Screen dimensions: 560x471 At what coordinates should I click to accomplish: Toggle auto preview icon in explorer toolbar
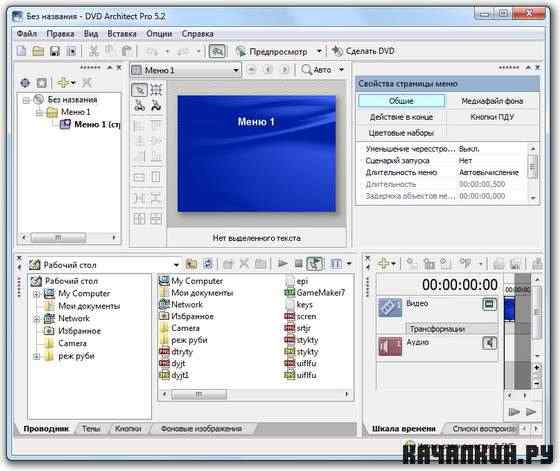click(315, 264)
